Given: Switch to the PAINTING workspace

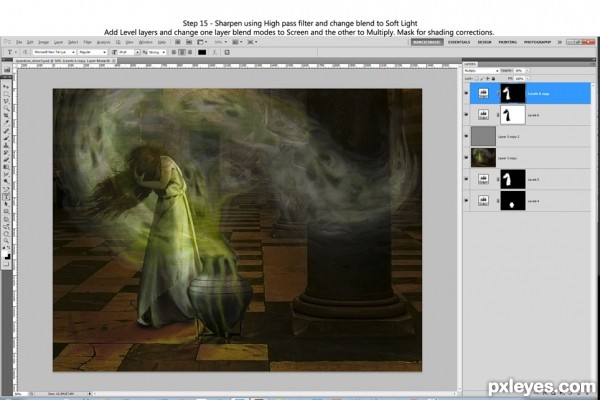Looking at the screenshot, I should point(508,42).
